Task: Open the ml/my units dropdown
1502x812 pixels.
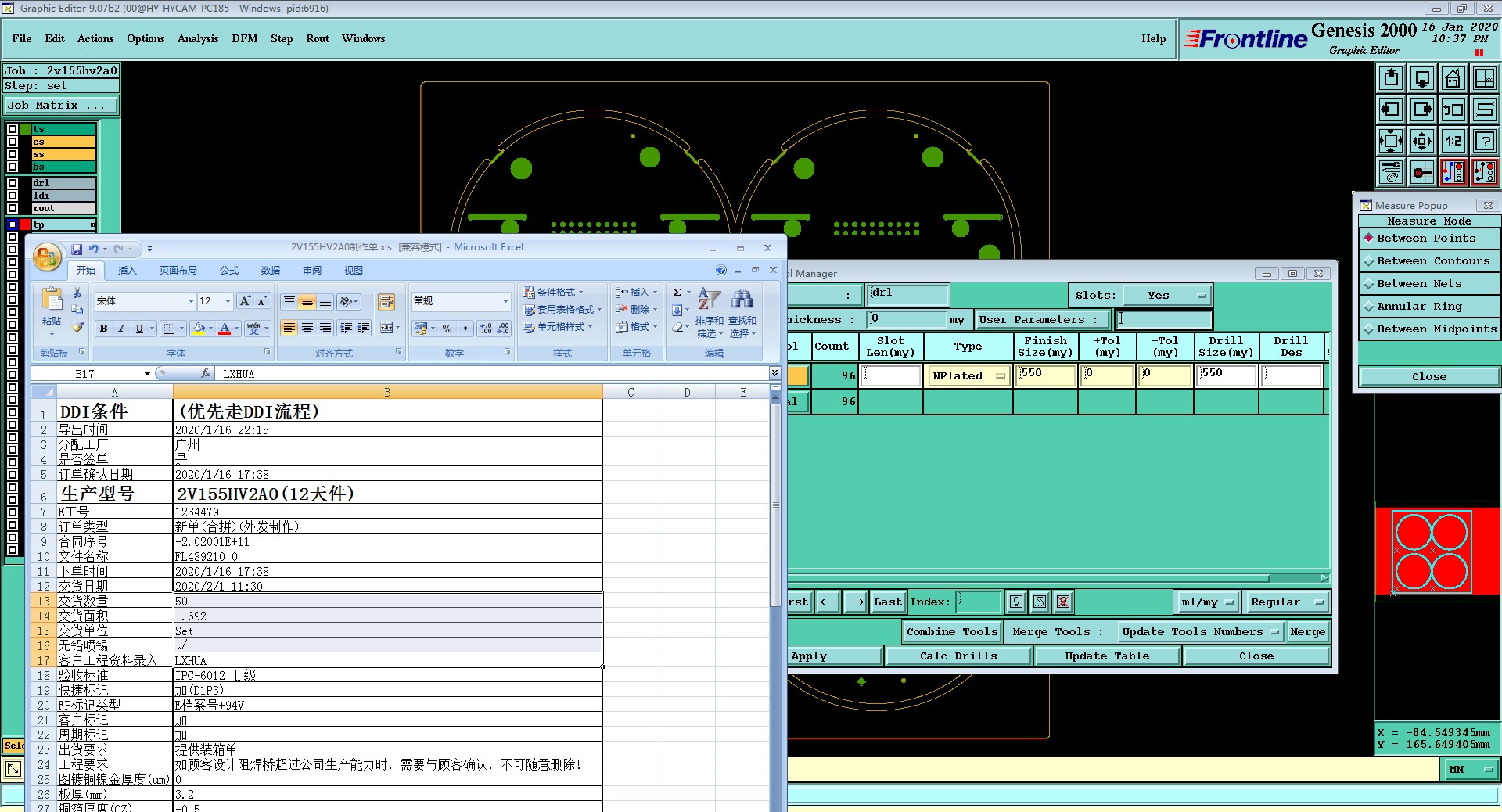Action: [1207, 602]
